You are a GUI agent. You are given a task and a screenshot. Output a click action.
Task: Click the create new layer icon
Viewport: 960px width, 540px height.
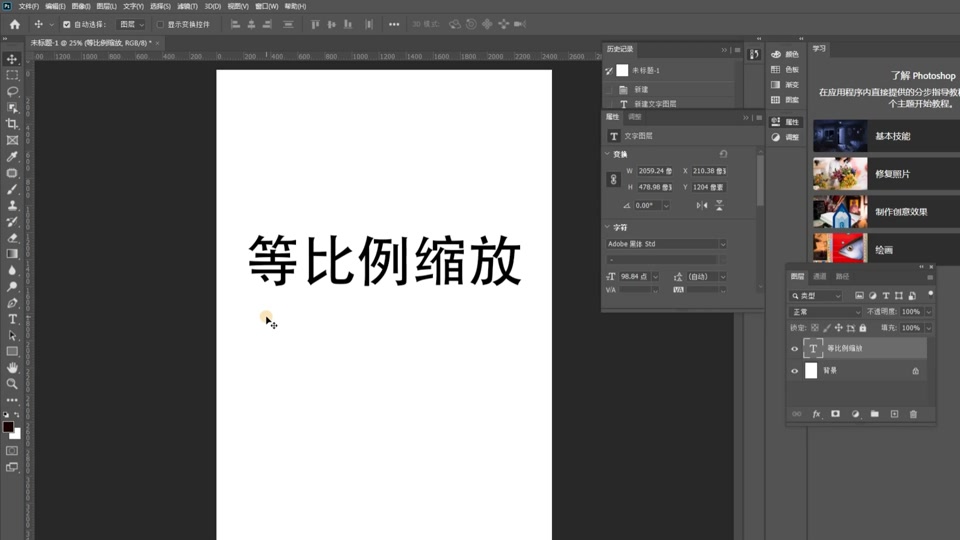pyautogui.click(x=894, y=414)
